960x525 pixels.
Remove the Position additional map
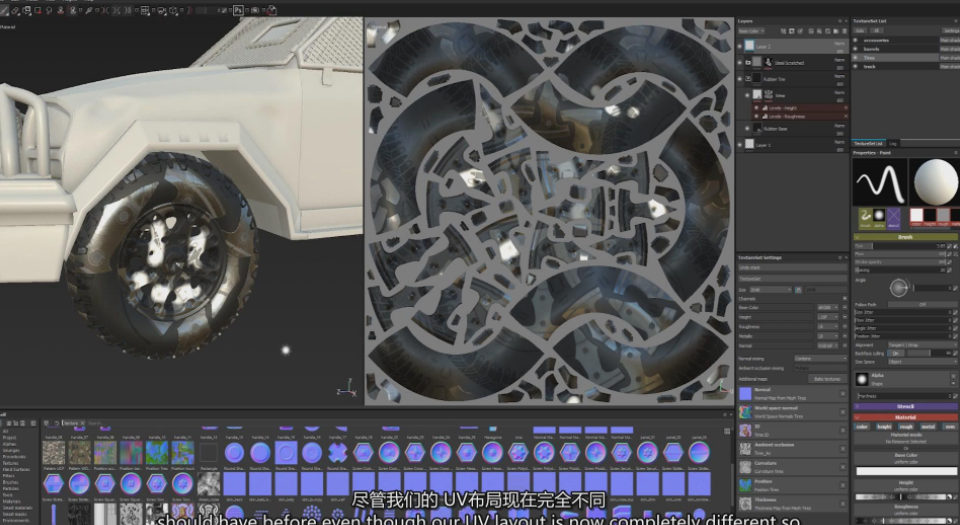pos(842,485)
